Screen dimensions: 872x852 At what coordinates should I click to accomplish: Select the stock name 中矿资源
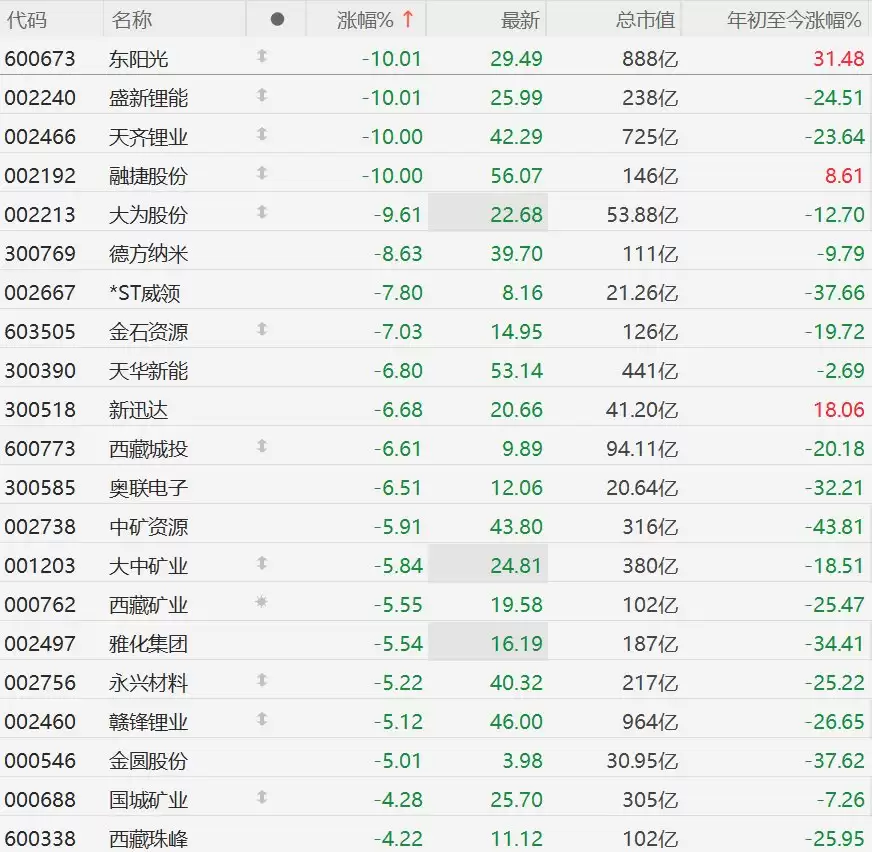pyautogui.click(x=148, y=527)
